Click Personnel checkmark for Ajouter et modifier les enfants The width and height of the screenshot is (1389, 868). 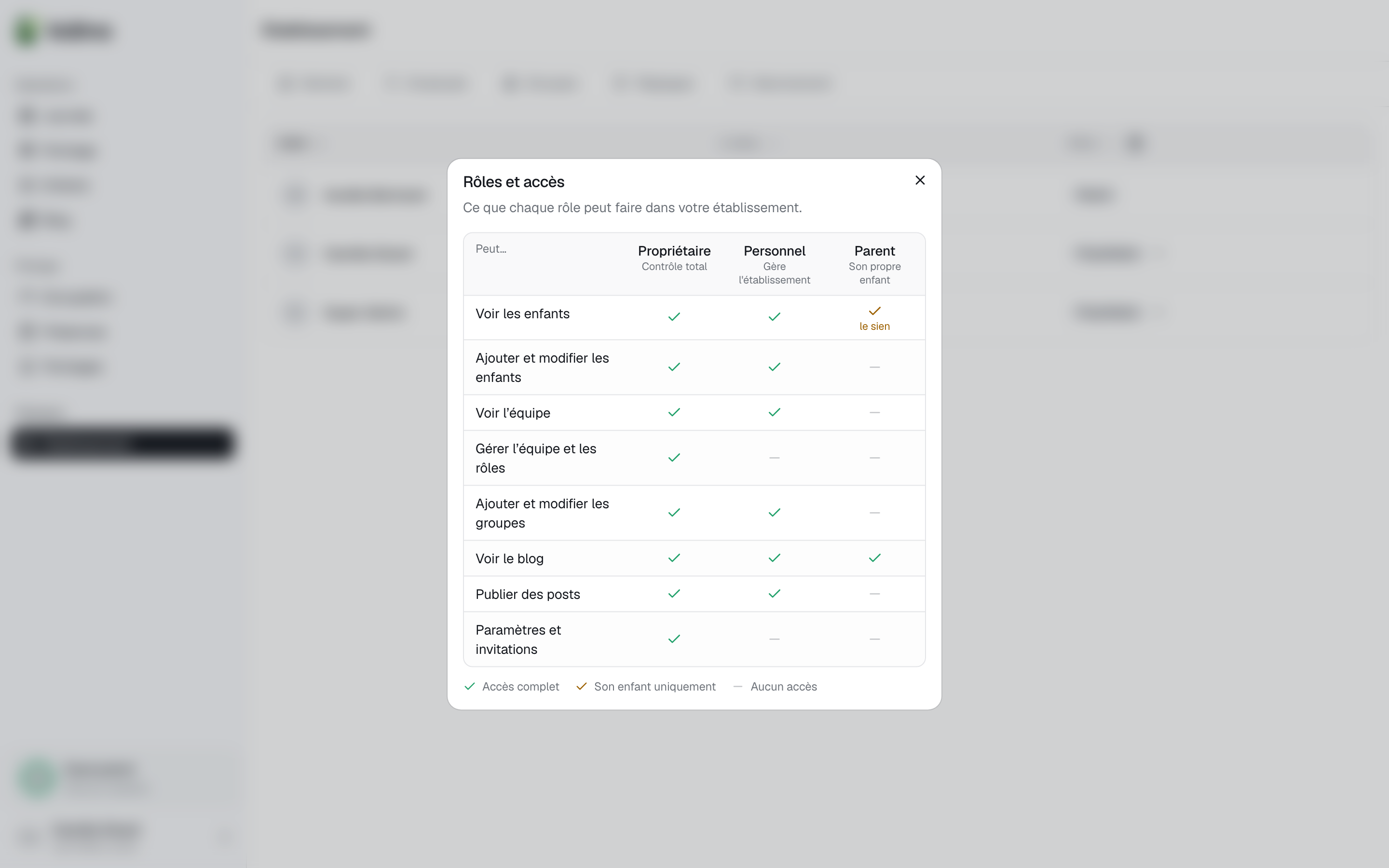[774, 367]
